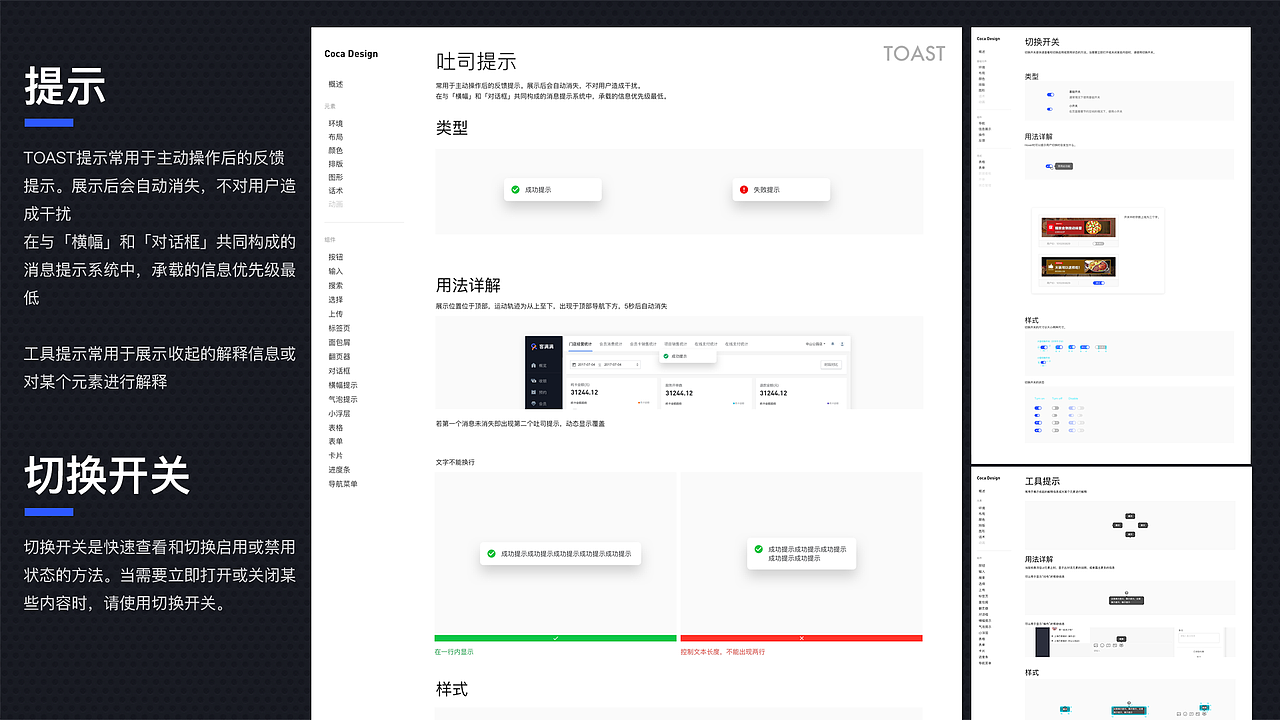Screen dimensions: 1280x720
Task: Go to 选择 component page
Action: click(x=335, y=299)
